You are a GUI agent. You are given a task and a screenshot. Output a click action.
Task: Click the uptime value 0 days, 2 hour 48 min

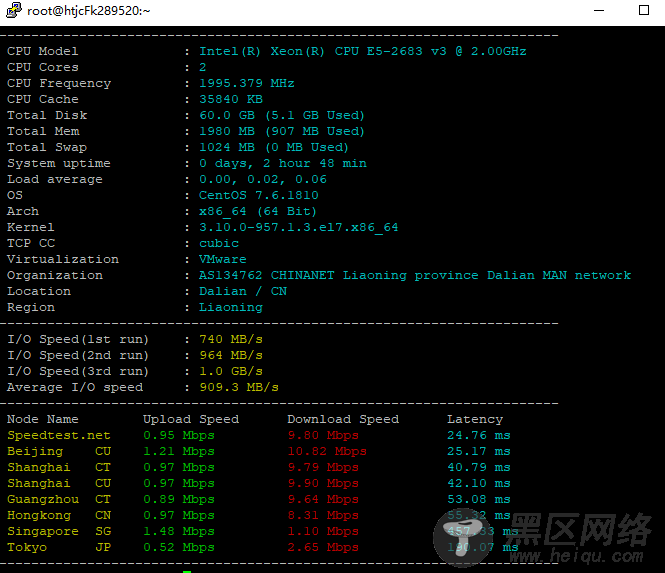[x=283, y=163]
